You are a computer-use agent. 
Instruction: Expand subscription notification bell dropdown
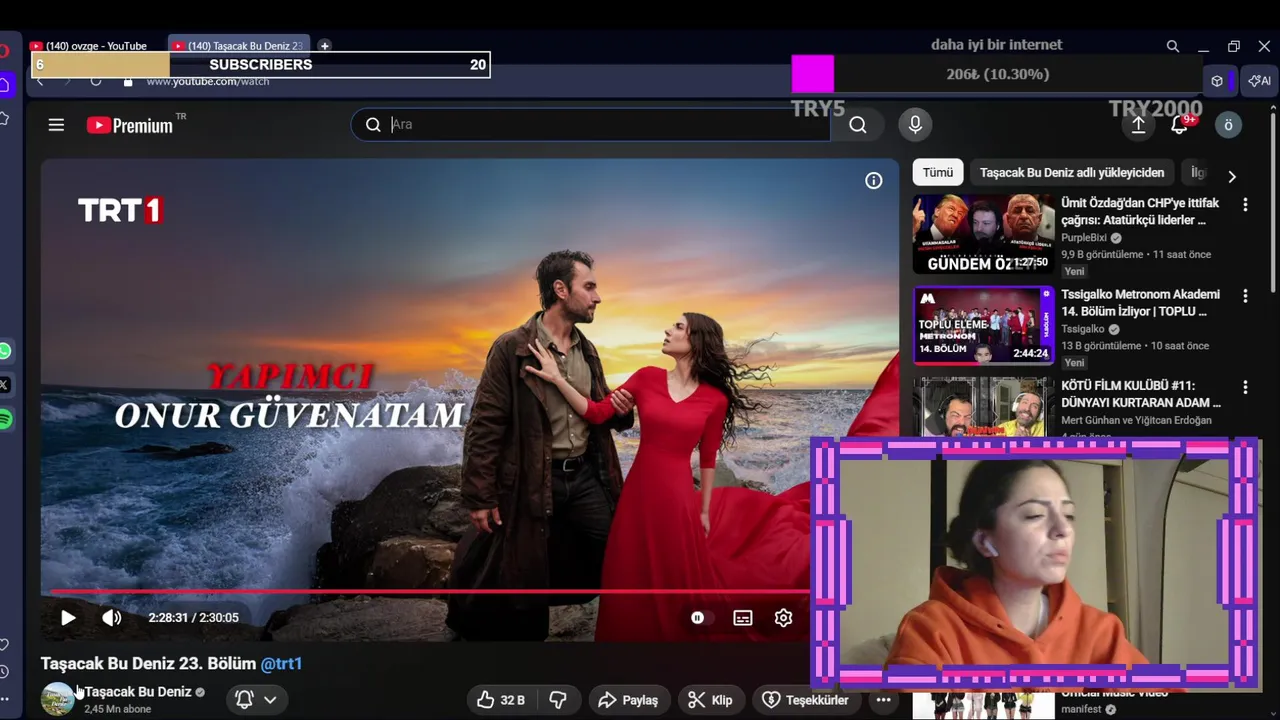(256, 700)
